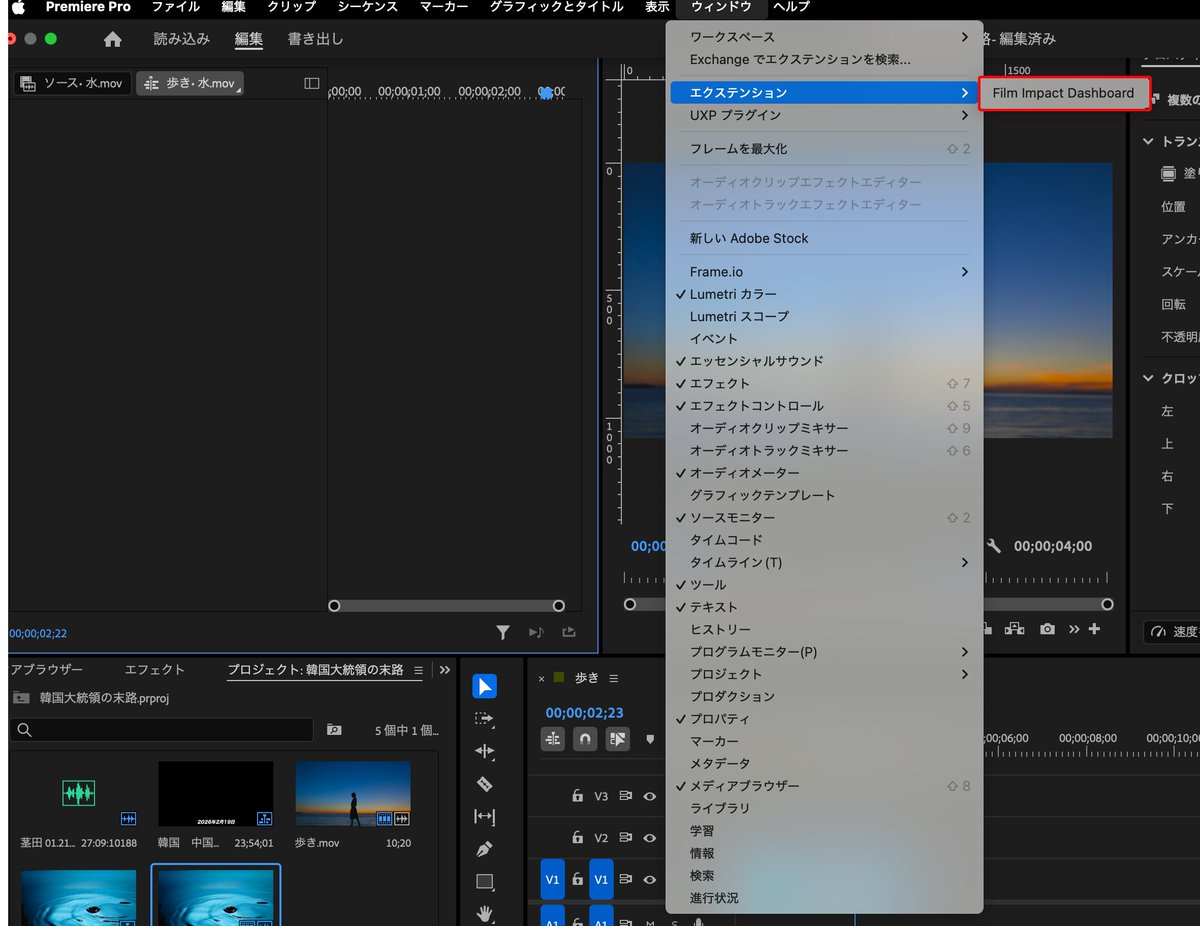Switch to the ソース・水.mov tab
The width and height of the screenshot is (1200, 926).
pyautogui.click(x=71, y=83)
